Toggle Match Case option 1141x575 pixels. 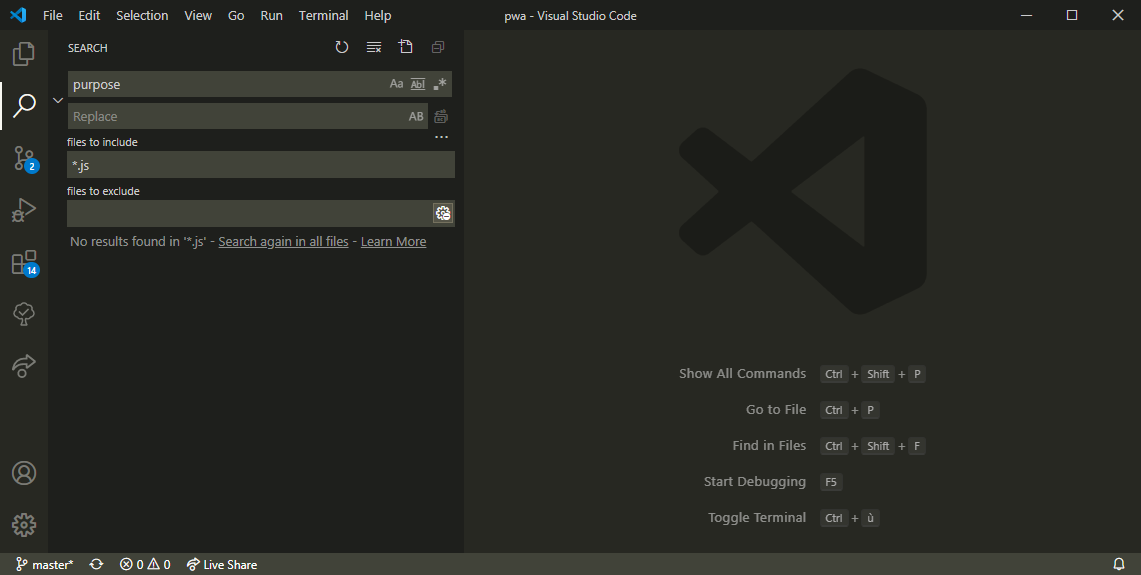tap(396, 84)
